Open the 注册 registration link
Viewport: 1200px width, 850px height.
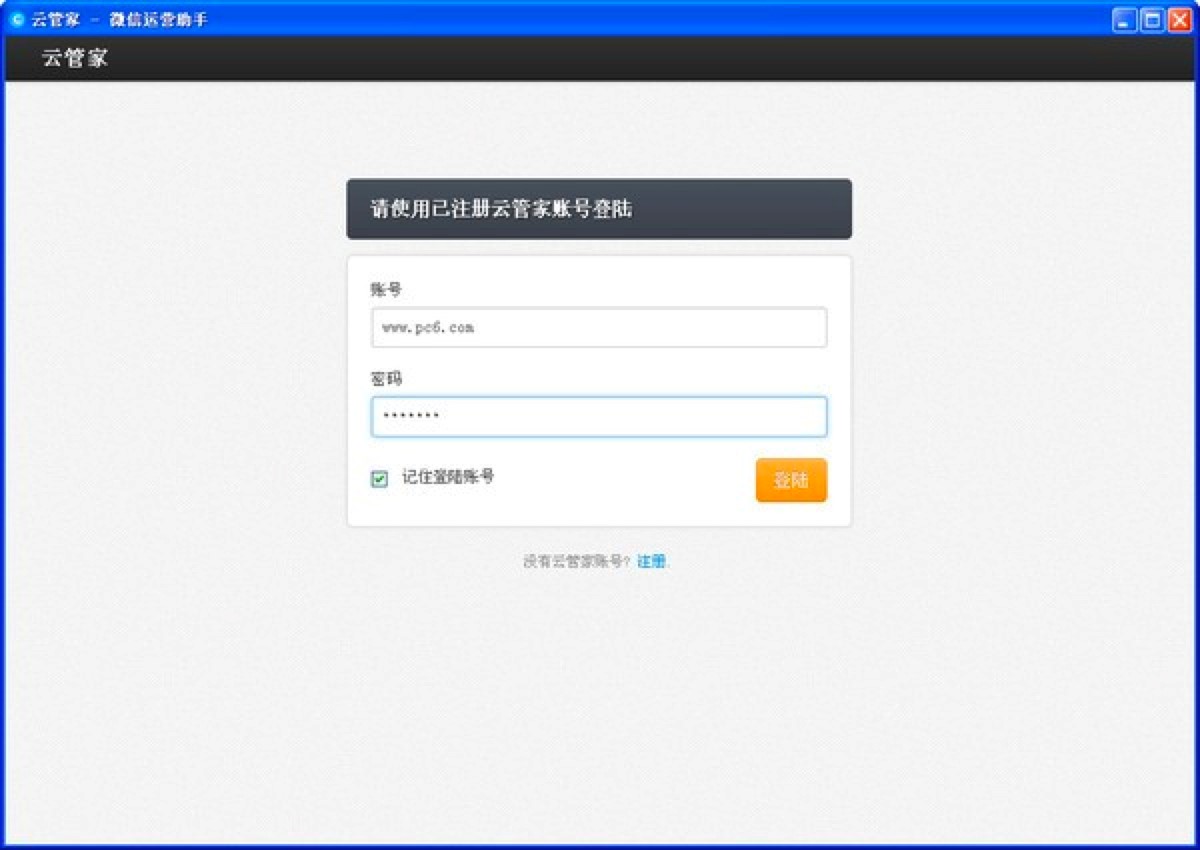pos(651,562)
